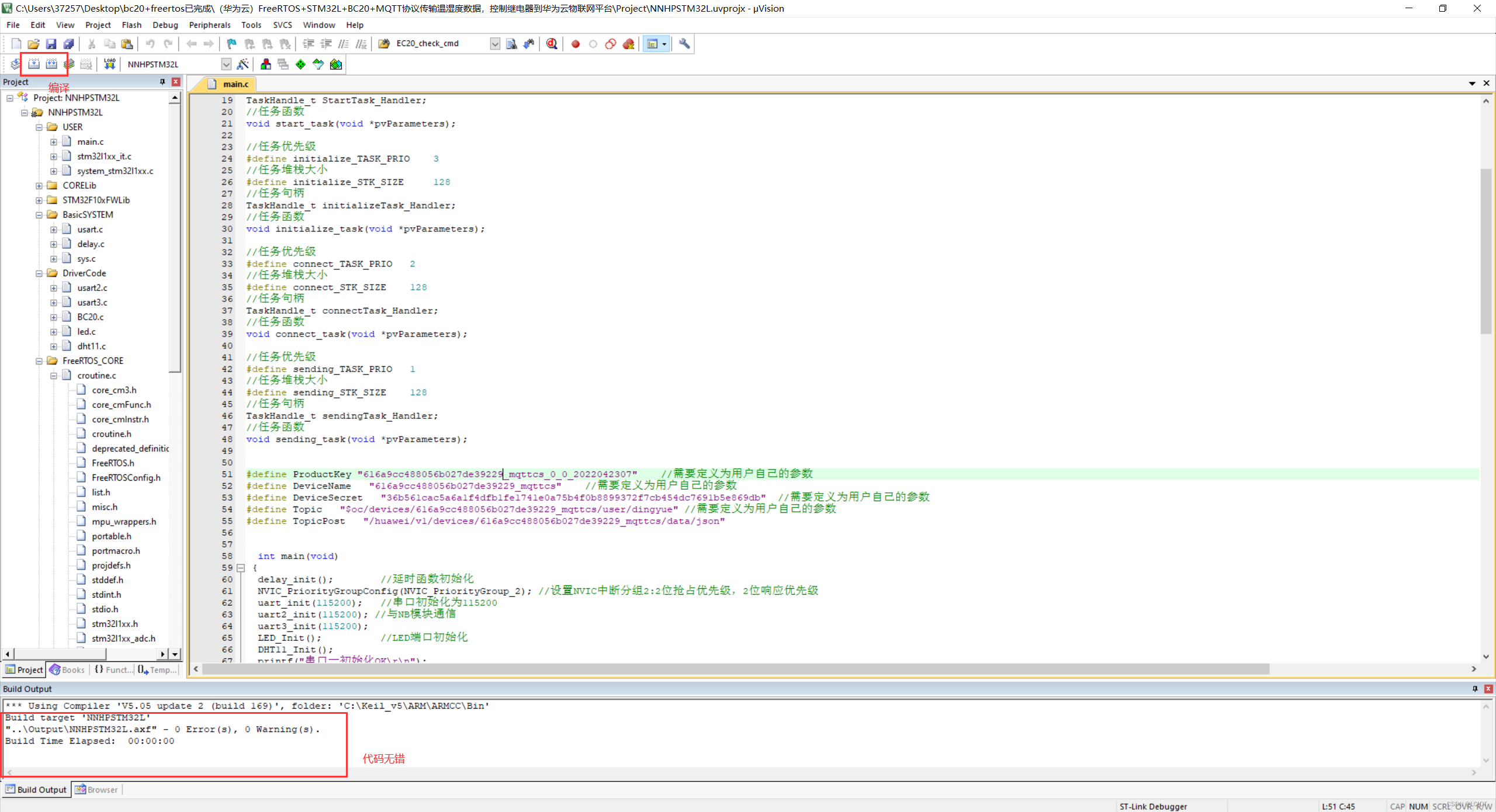Open Manage Project Items colored blocks icon

click(x=266, y=64)
